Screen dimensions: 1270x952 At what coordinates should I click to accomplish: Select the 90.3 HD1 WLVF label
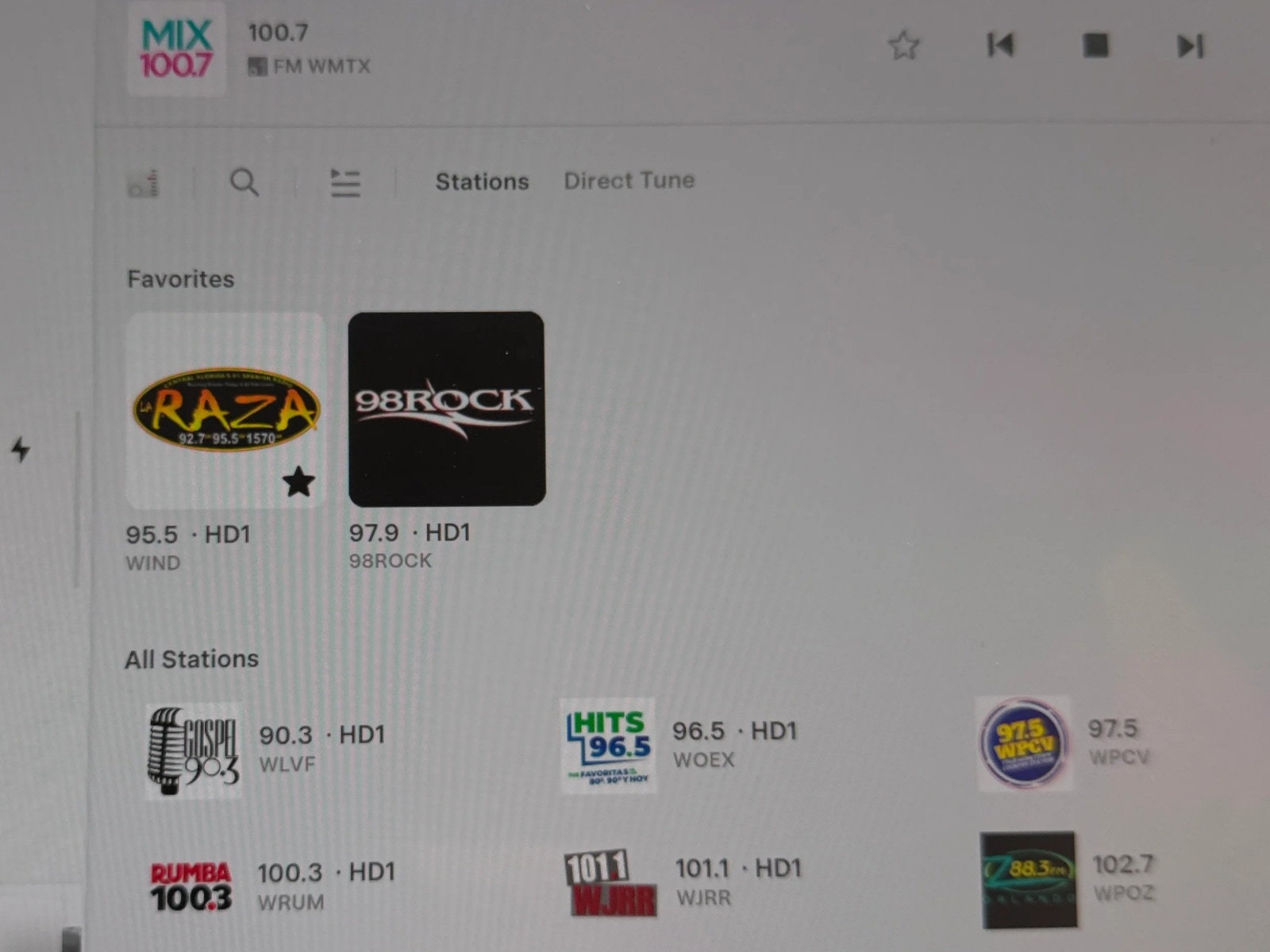pos(322,749)
